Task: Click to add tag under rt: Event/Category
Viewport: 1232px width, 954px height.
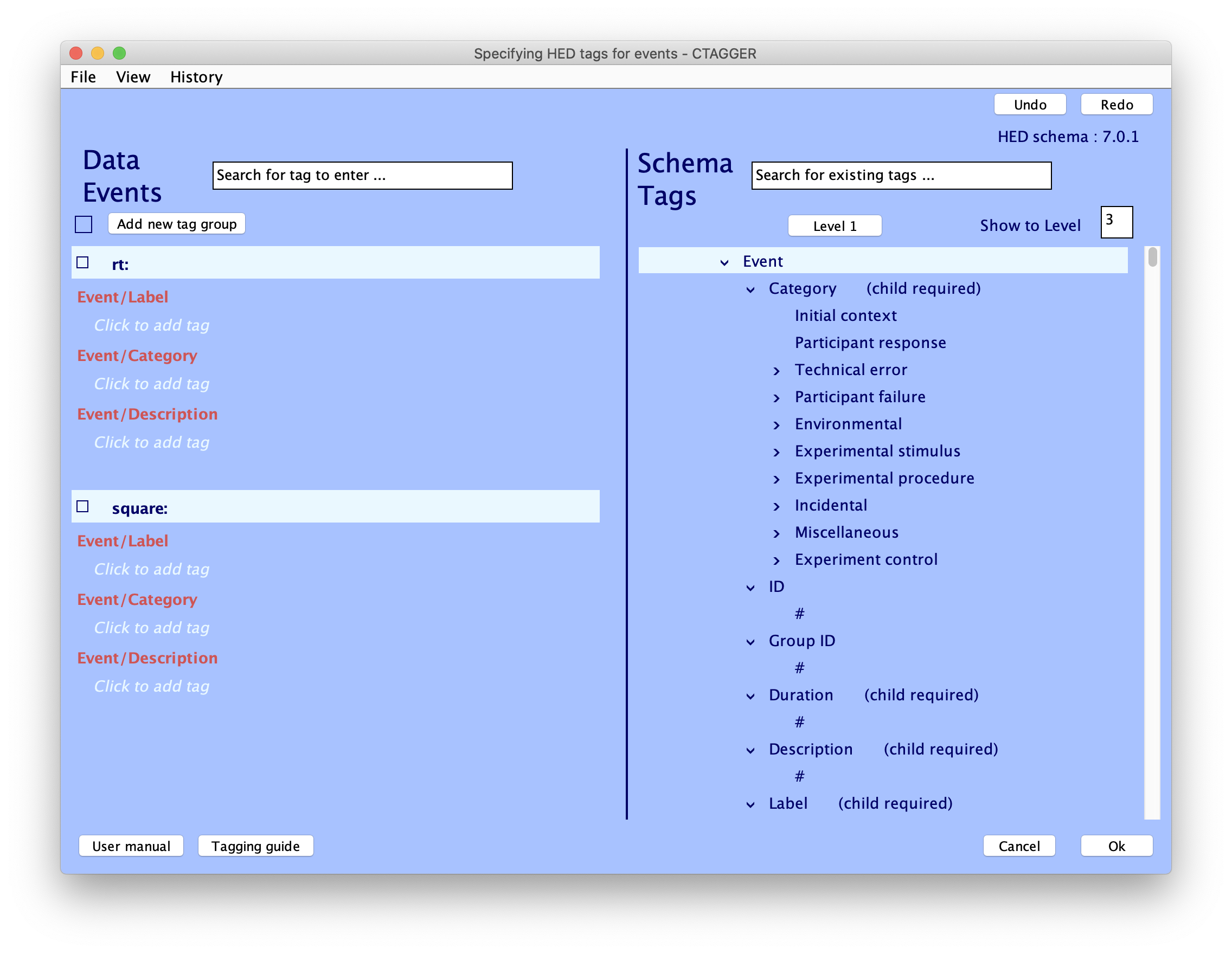Action: (152, 384)
